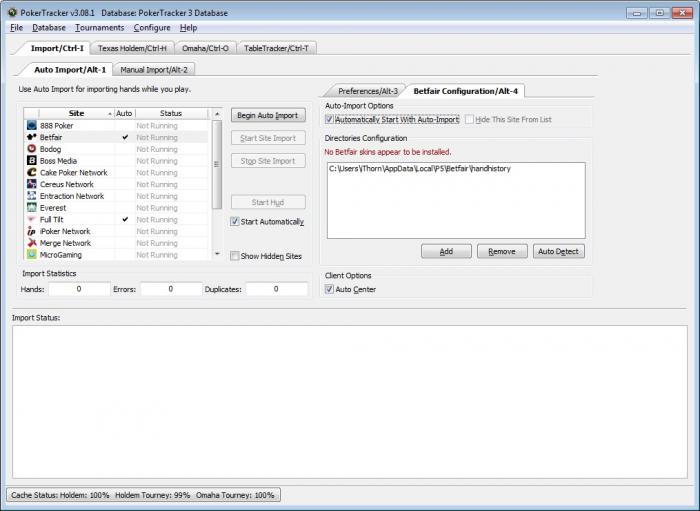Open the Database menu
Screen dimensions: 700x511
tap(49, 28)
